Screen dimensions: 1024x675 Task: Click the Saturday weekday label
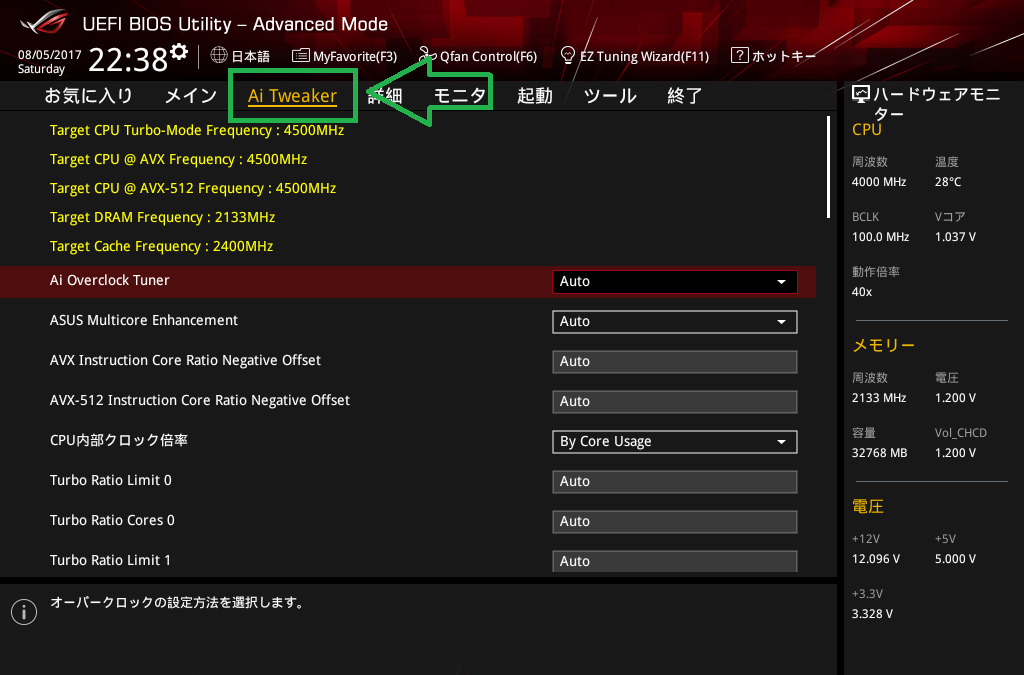pyautogui.click(x=41, y=69)
